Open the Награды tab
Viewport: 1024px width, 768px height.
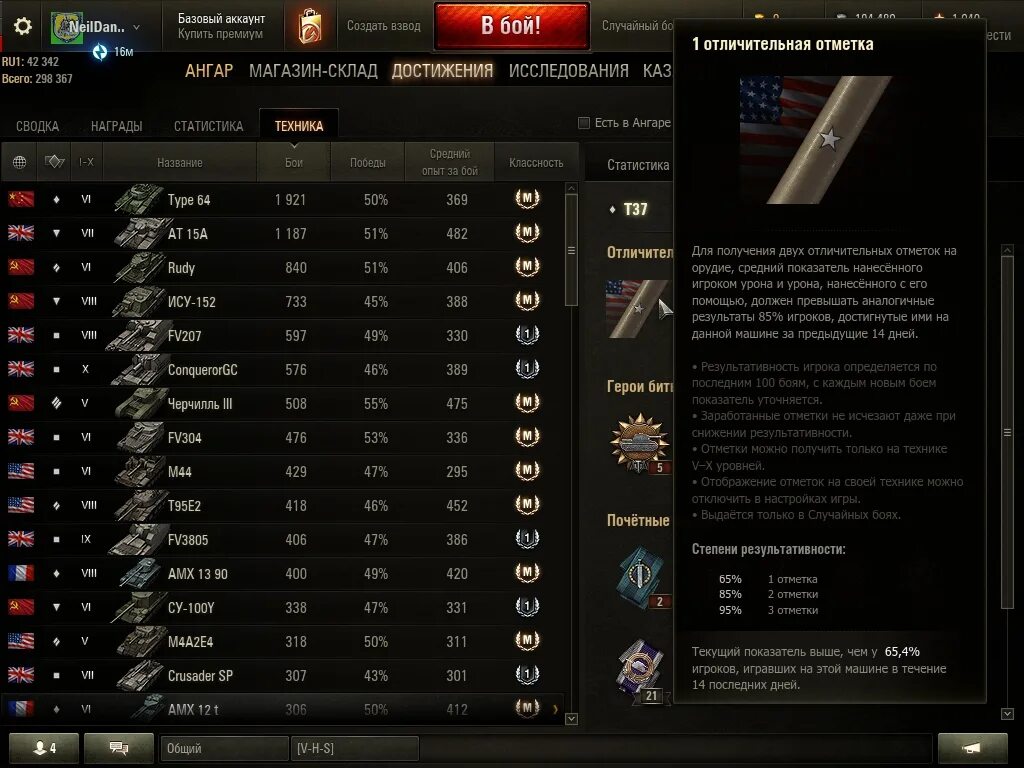[116, 126]
